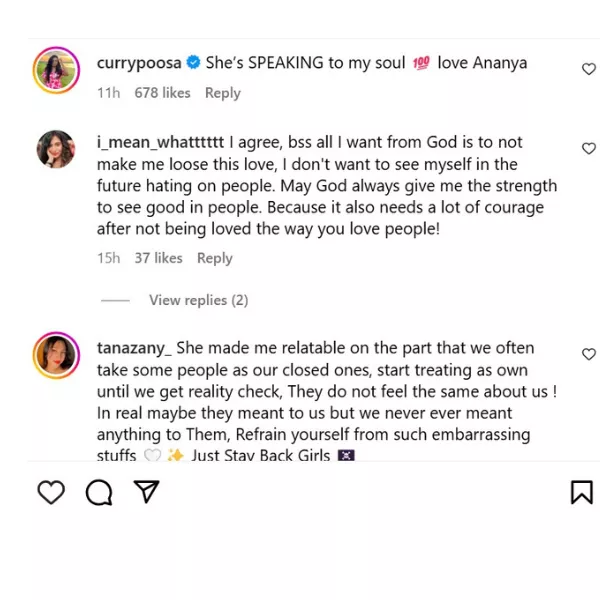Share post via paper plane icon
This screenshot has width=600, height=600.
pyautogui.click(x=146, y=492)
